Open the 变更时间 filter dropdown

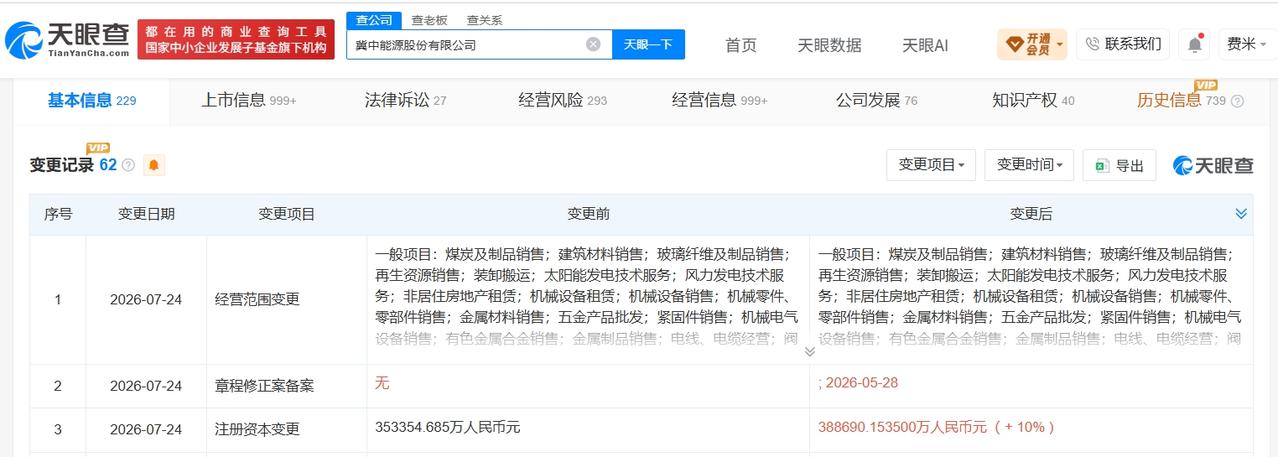[x=1029, y=165]
